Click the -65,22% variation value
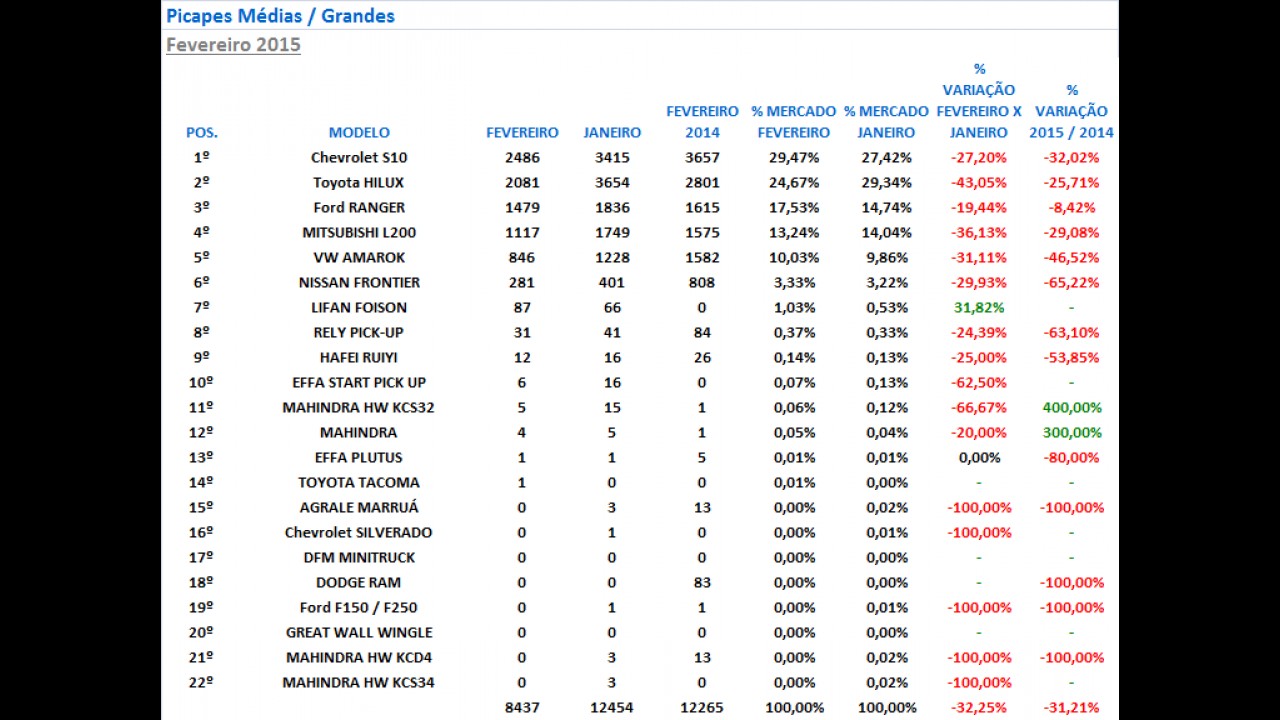This screenshot has height=720, width=1280. [x=1071, y=282]
